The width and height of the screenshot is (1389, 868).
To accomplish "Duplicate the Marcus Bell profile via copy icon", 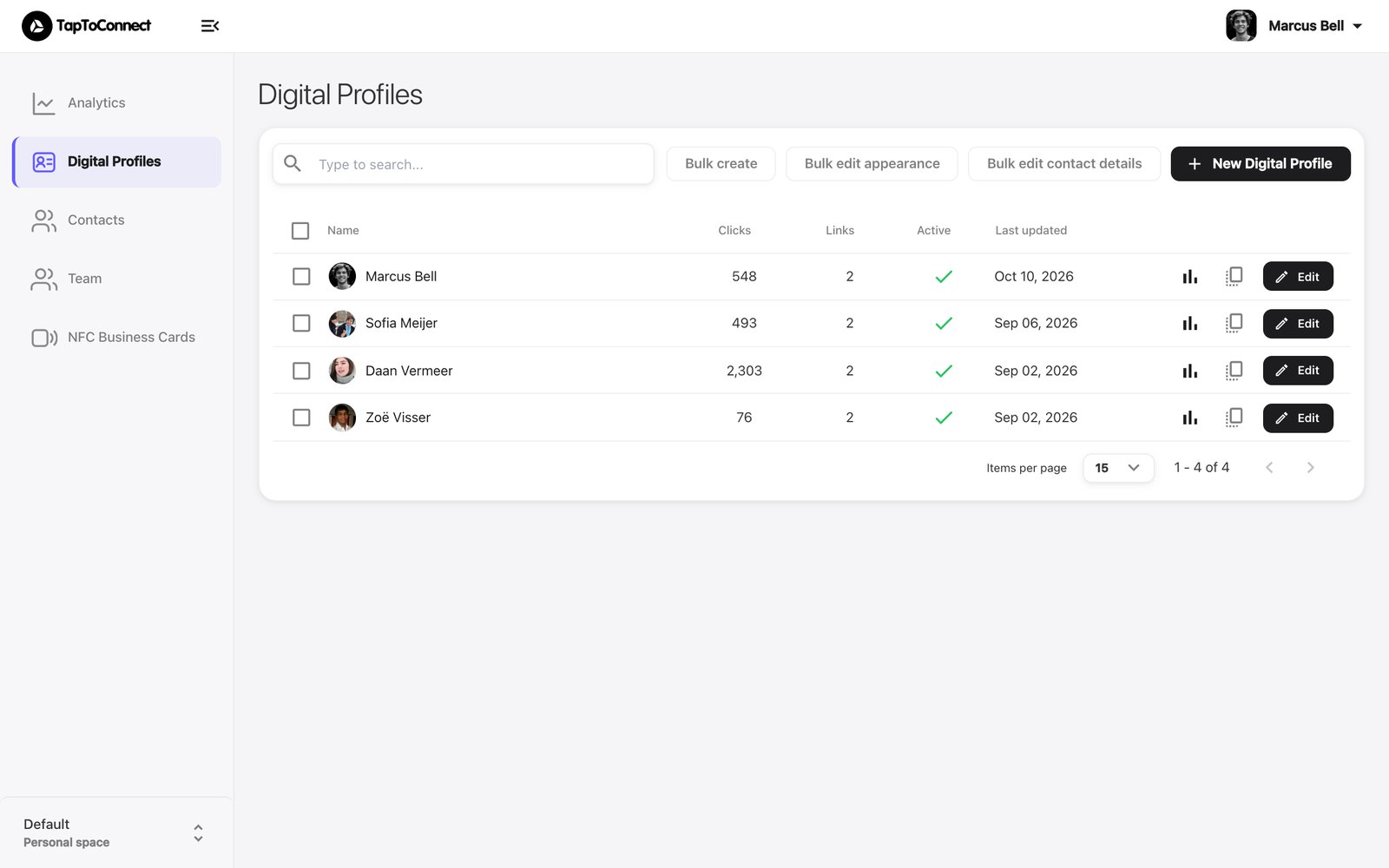I will tap(1234, 276).
